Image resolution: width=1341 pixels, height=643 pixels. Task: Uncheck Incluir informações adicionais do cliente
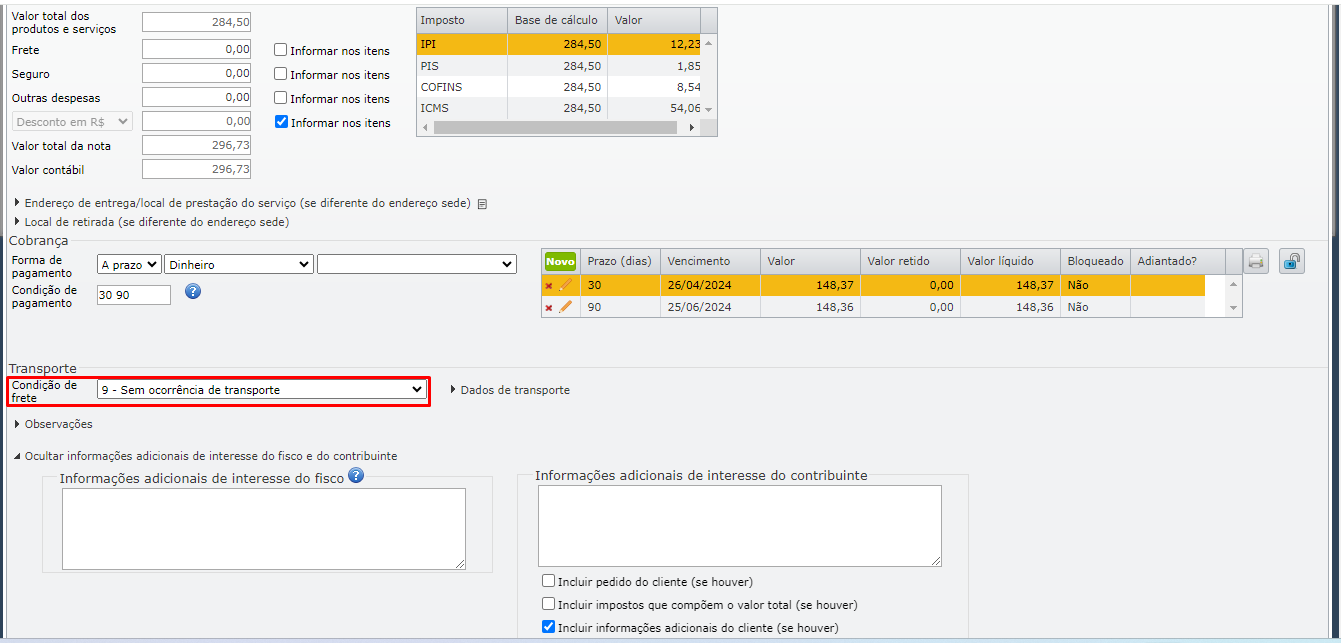click(548, 627)
